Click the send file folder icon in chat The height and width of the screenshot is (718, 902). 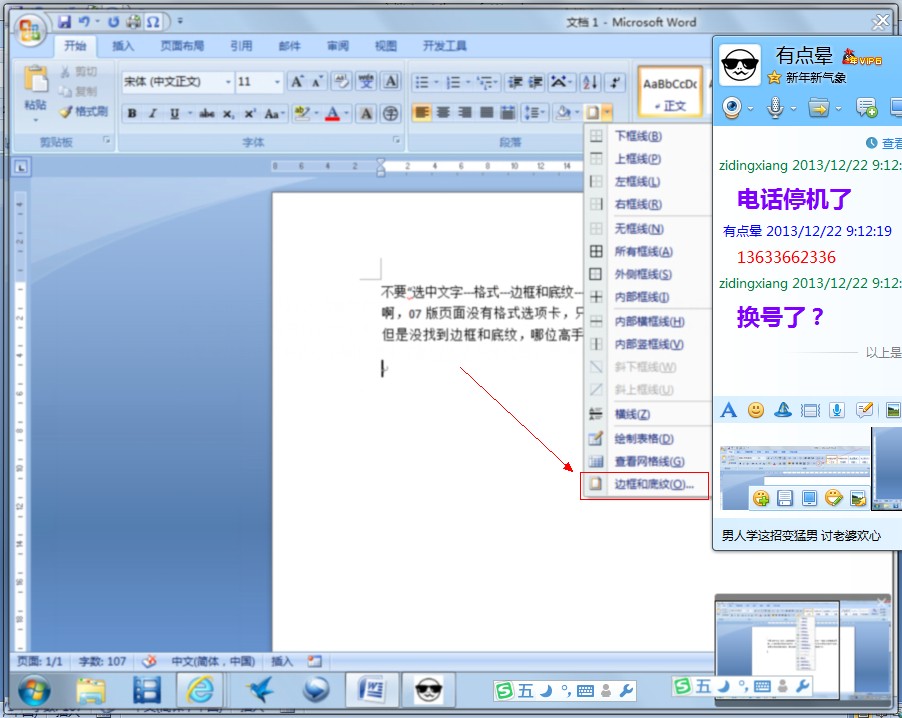(x=819, y=108)
